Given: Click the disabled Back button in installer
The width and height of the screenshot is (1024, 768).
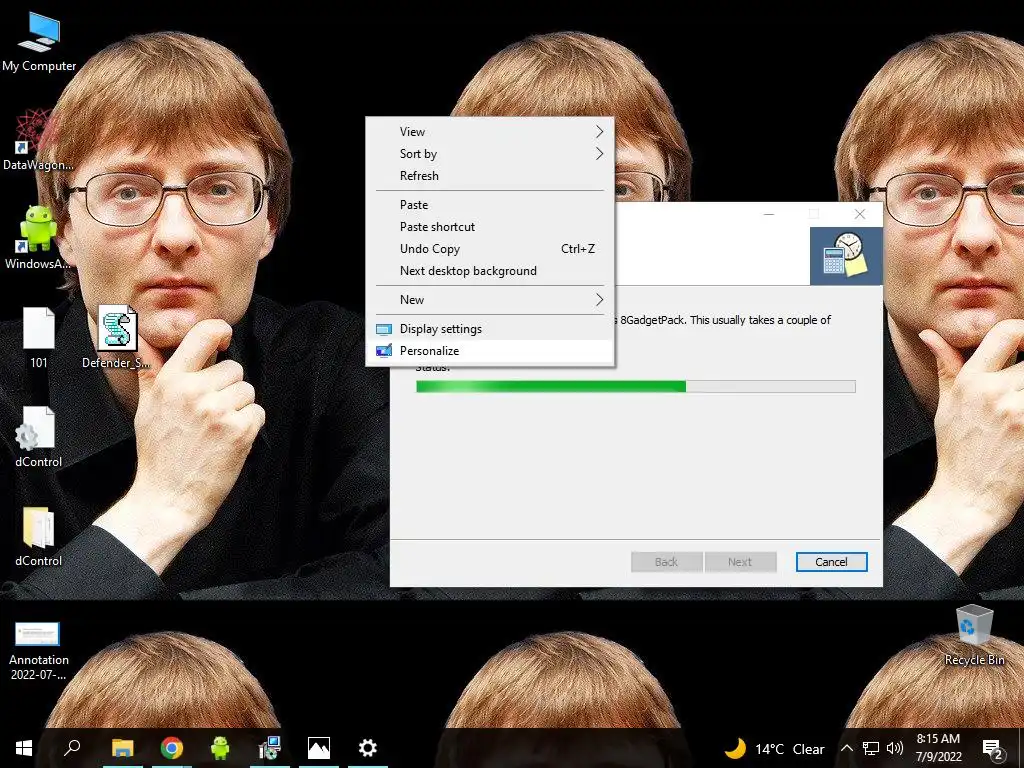Looking at the screenshot, I should 667,562.
